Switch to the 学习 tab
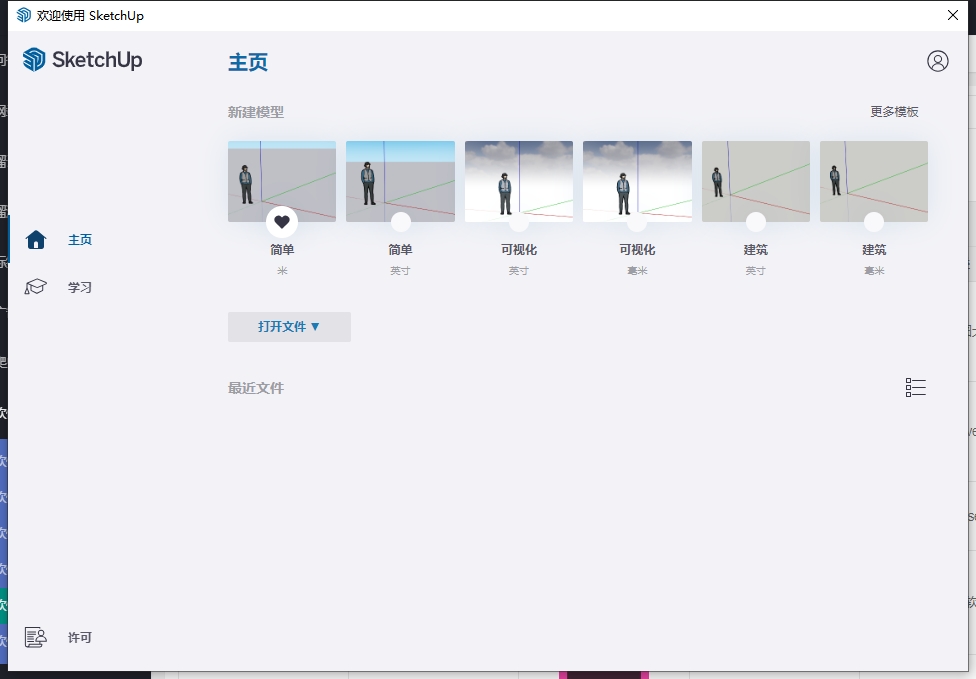Image resolution: width=976 pixels, height=679 pixels. [80, 287]
